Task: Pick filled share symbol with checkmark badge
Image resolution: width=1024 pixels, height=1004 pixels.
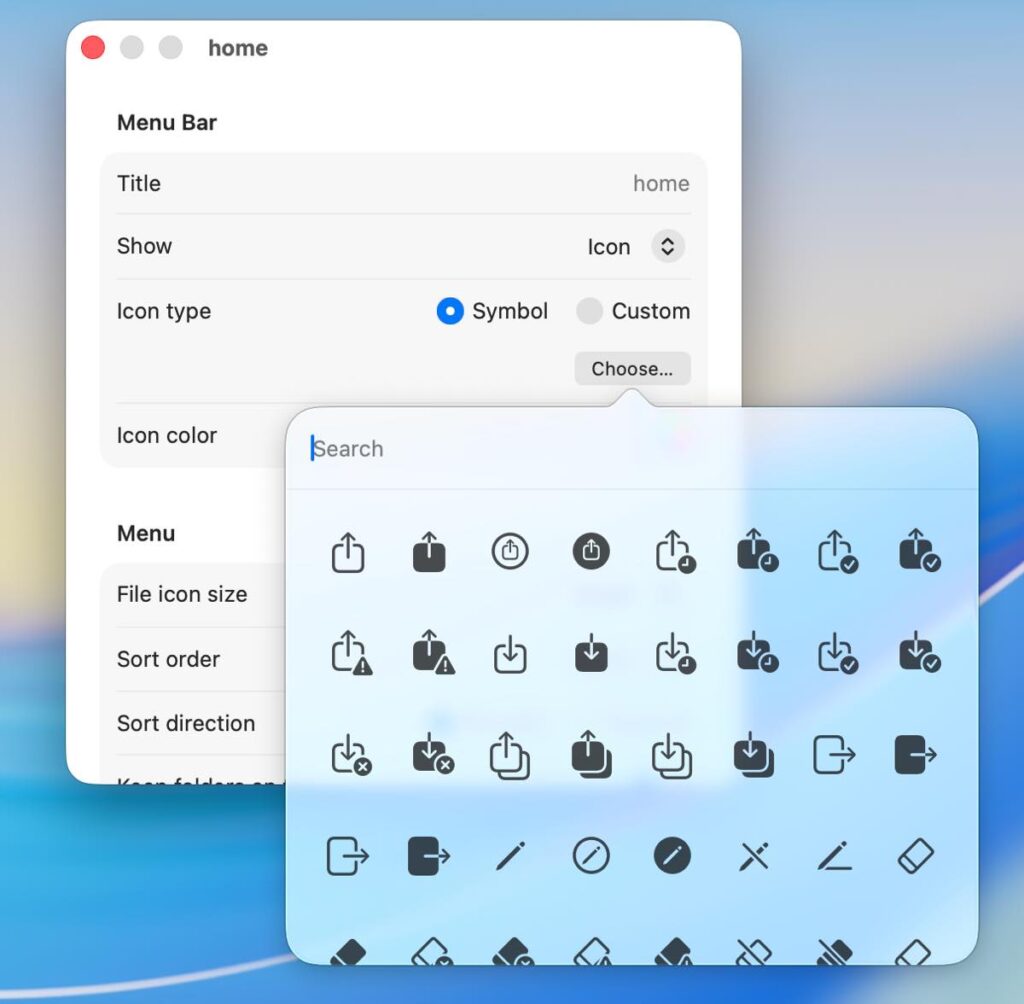Action: [917, 552]
